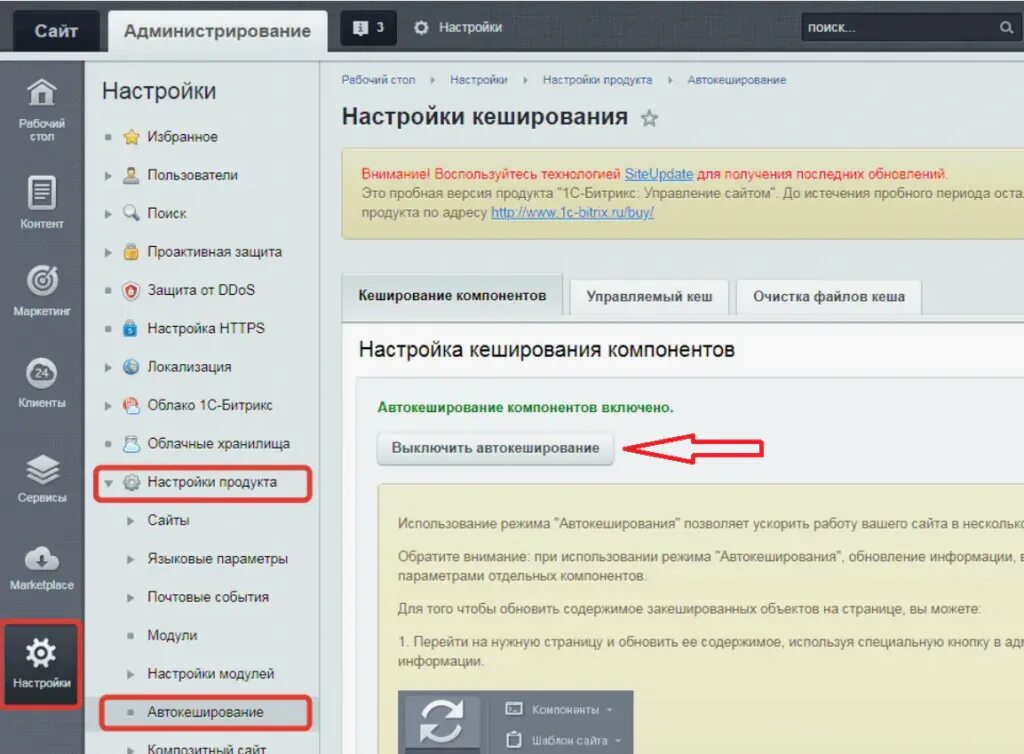Go to Автокеширование breadcrumb
1024x754 pixels.
[737, 80]
